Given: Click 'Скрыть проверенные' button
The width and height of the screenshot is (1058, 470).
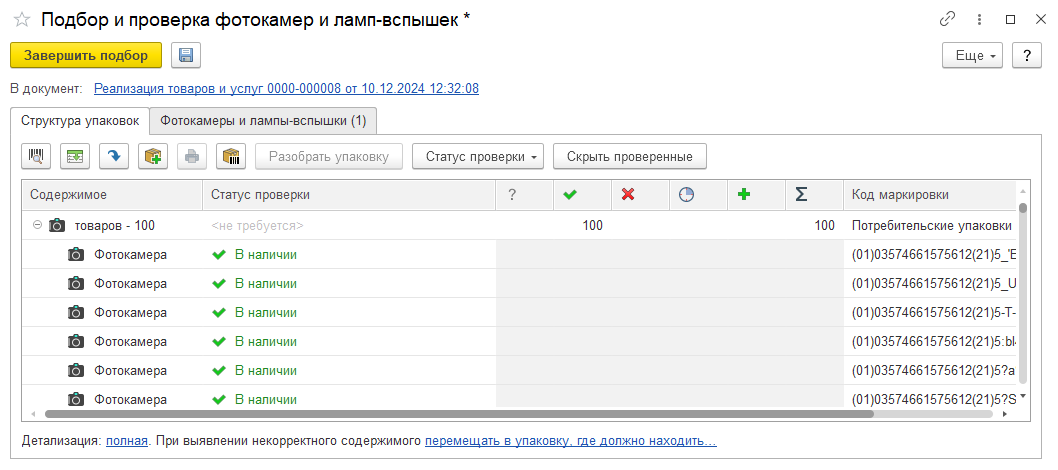Looking at the screenshot, I should pos(630,156).
